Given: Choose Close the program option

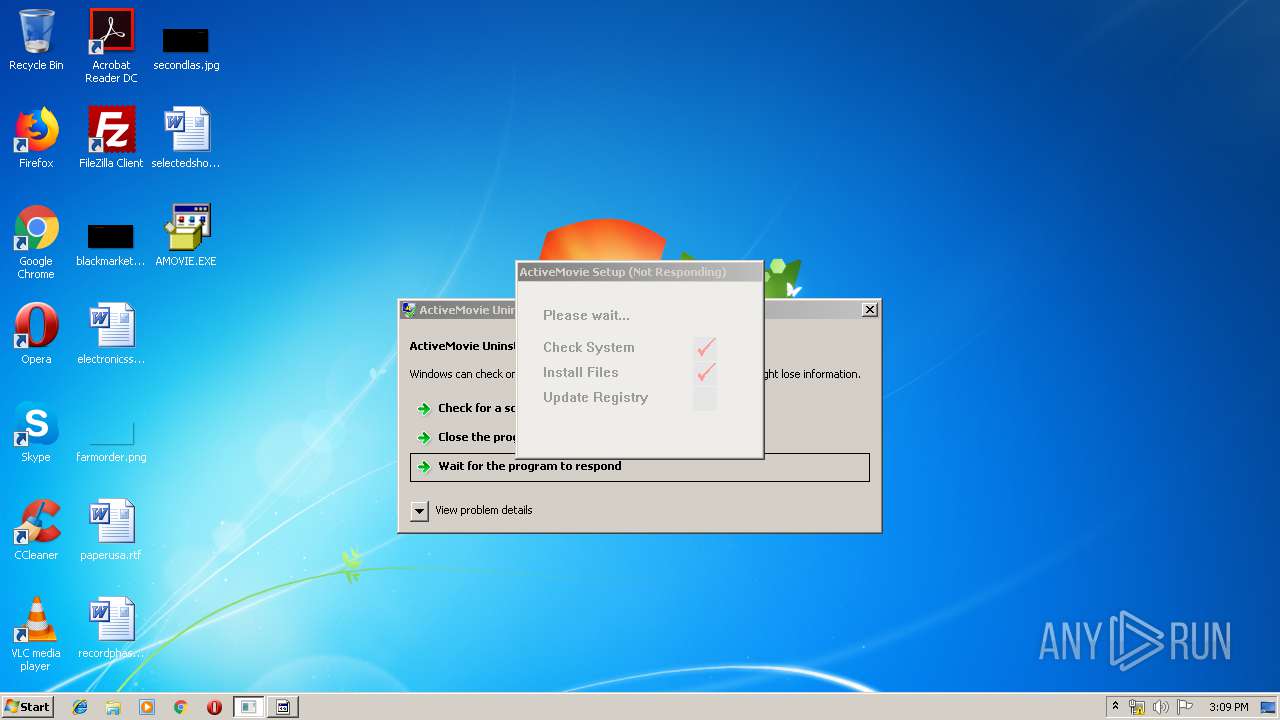Looking at the screenshot, I should point(466,437).
